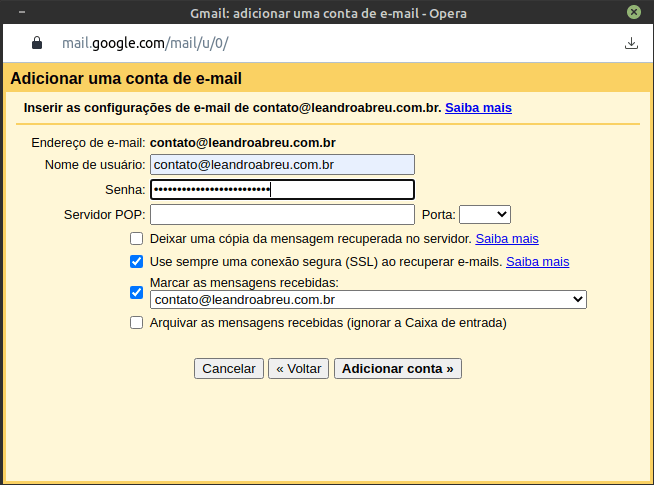Click into the Senha password field
654x485 pixels.
(x=282, y=190)
